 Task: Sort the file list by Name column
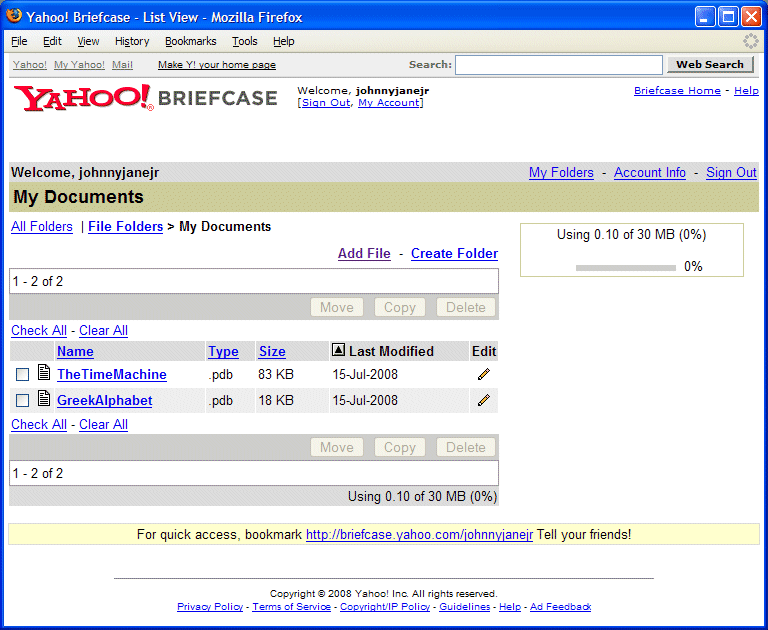click(x=75, y=351)
